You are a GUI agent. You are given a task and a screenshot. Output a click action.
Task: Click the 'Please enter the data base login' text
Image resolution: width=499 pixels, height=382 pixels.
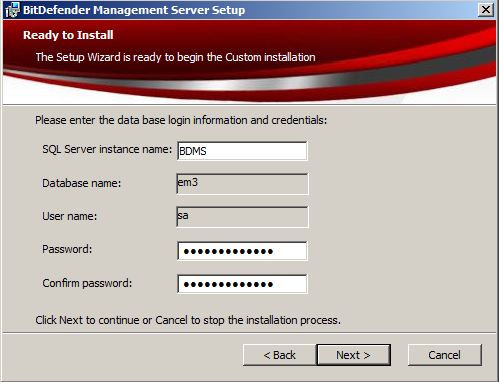click(181, 120)
